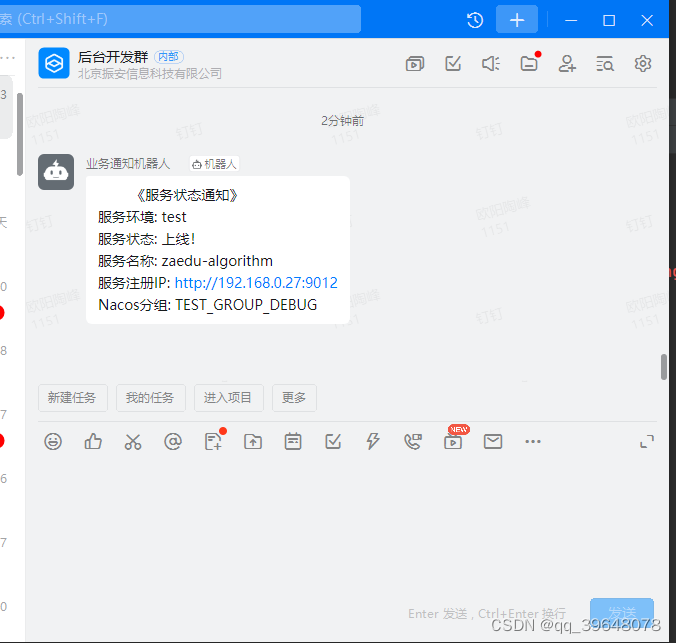The image size is (676, 643).
Task: Open the mail envelope icon
Action: click(x=493, y=442)
